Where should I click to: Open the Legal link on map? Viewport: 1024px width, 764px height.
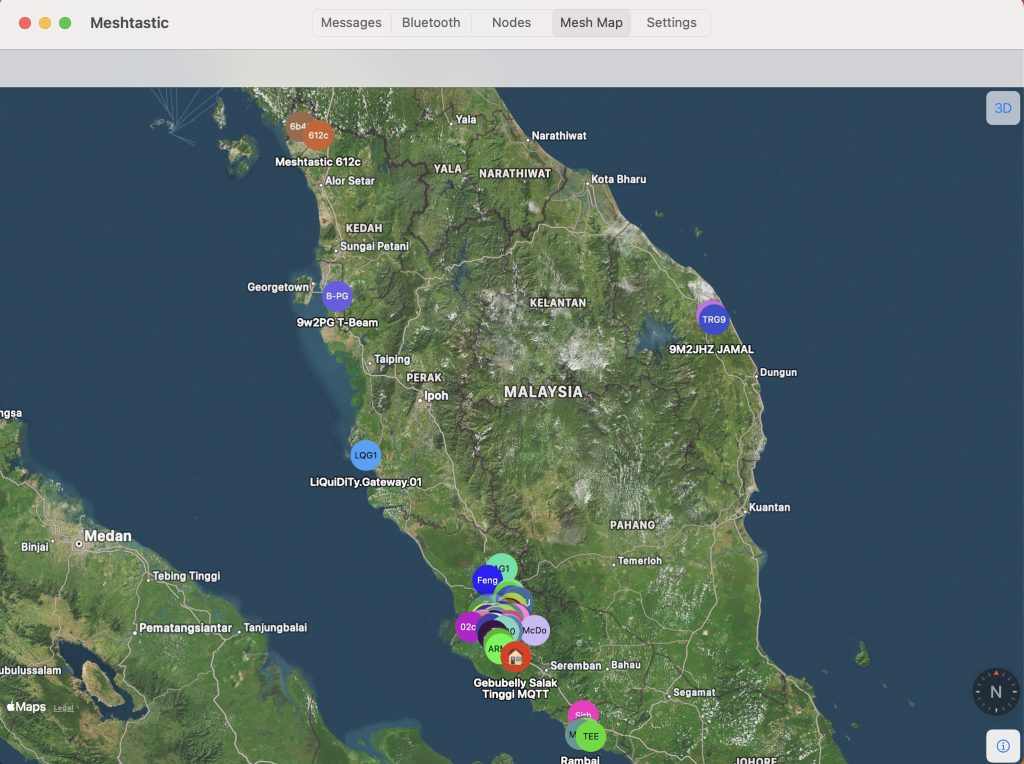tap(63, 708)
